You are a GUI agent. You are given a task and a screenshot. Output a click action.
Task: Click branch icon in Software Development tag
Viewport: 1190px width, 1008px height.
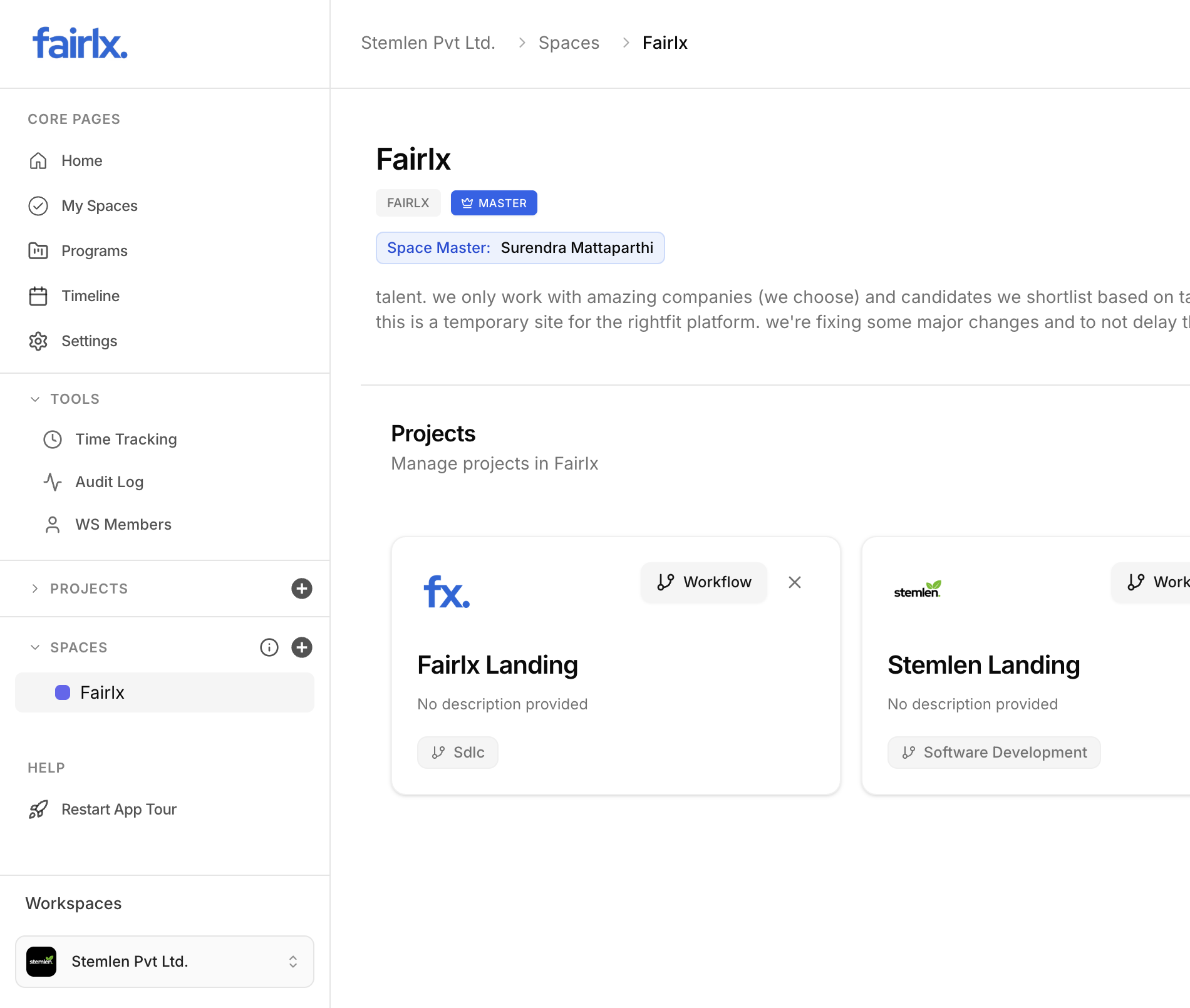pyautogui.click(x=909, y=753)
